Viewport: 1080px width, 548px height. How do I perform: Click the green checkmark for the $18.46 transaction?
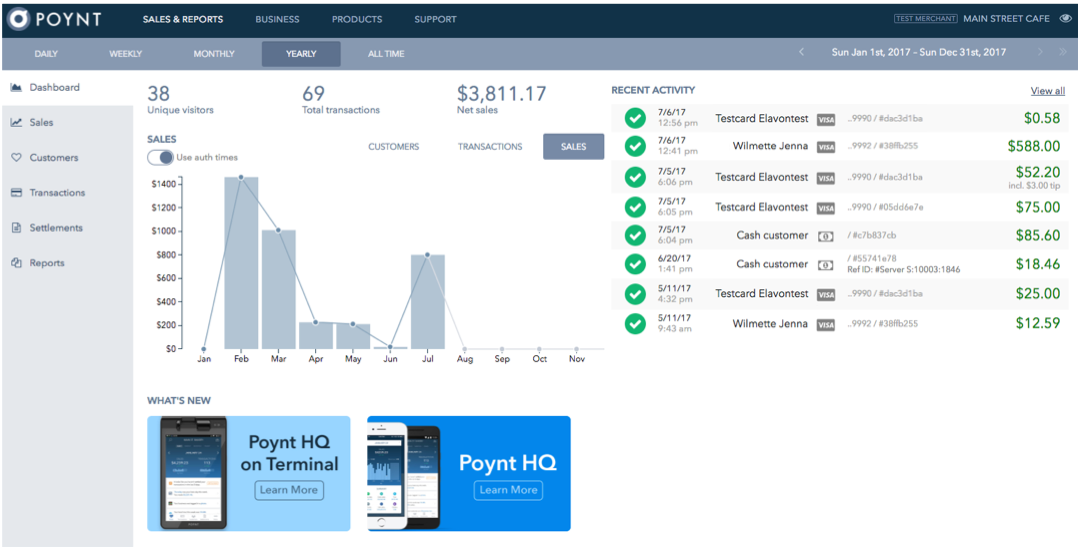coord(635,264)
